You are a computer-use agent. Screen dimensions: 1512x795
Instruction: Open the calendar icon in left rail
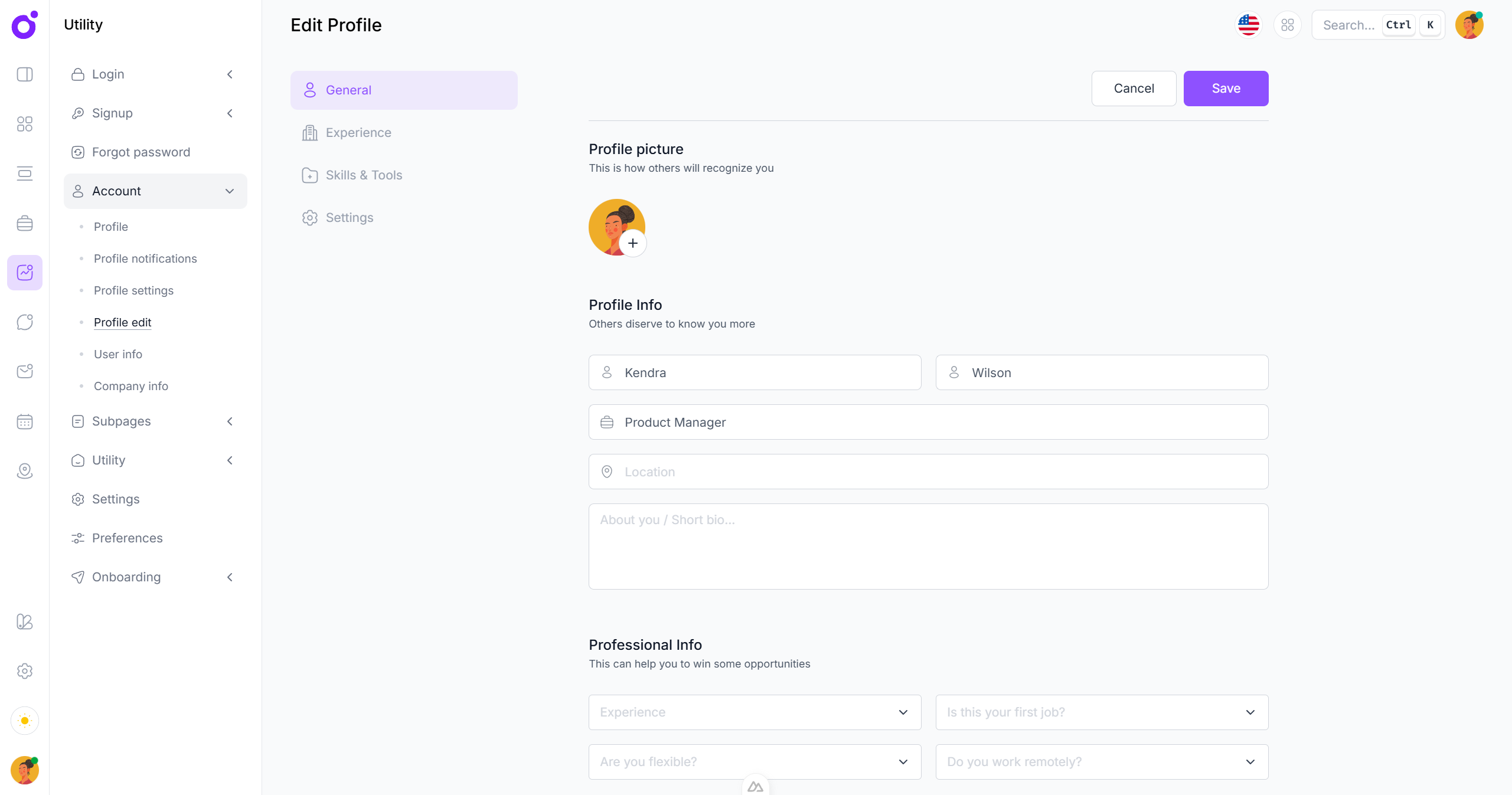[25, 421]
